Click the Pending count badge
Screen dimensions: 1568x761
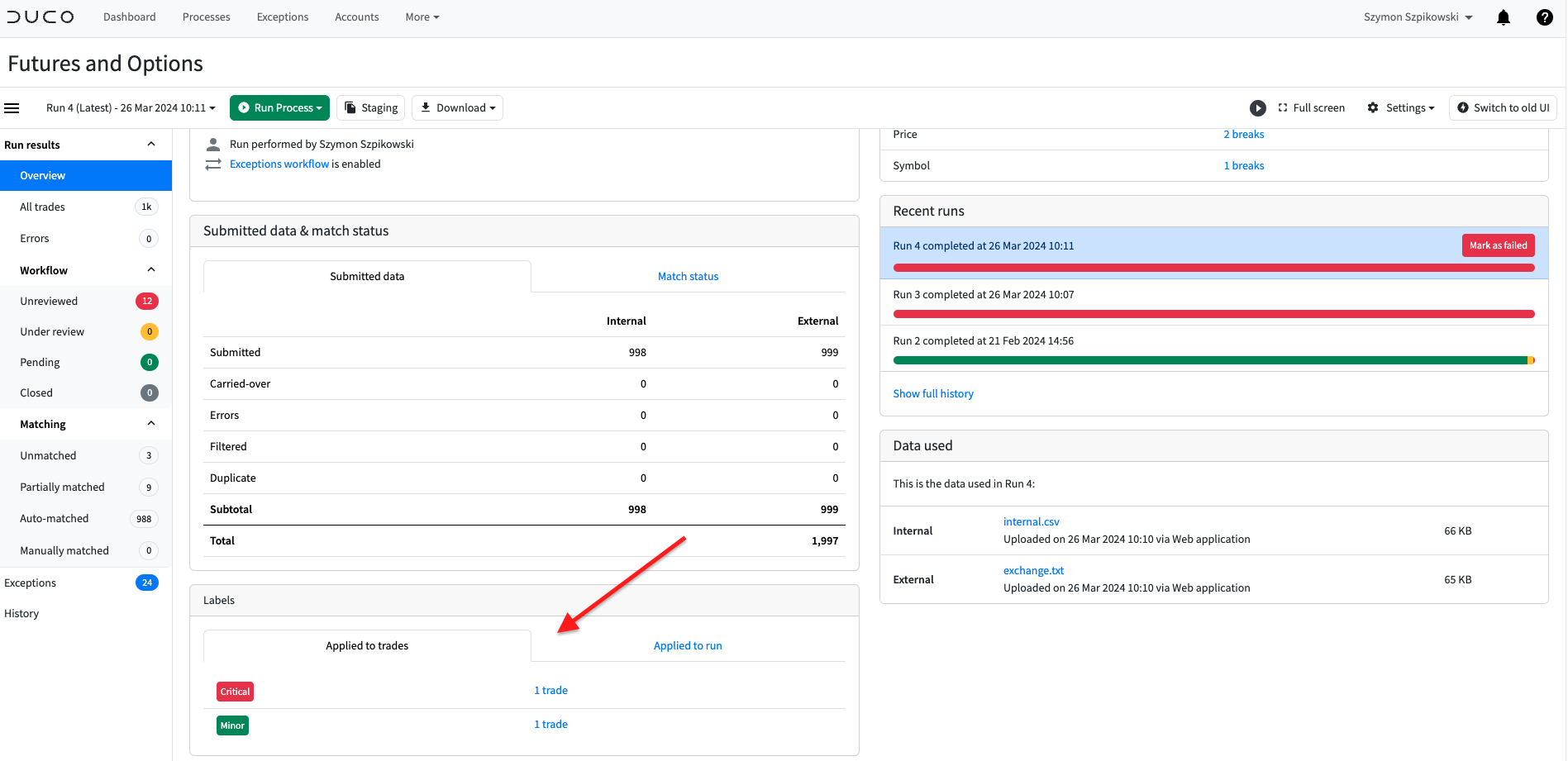(150, 362)
